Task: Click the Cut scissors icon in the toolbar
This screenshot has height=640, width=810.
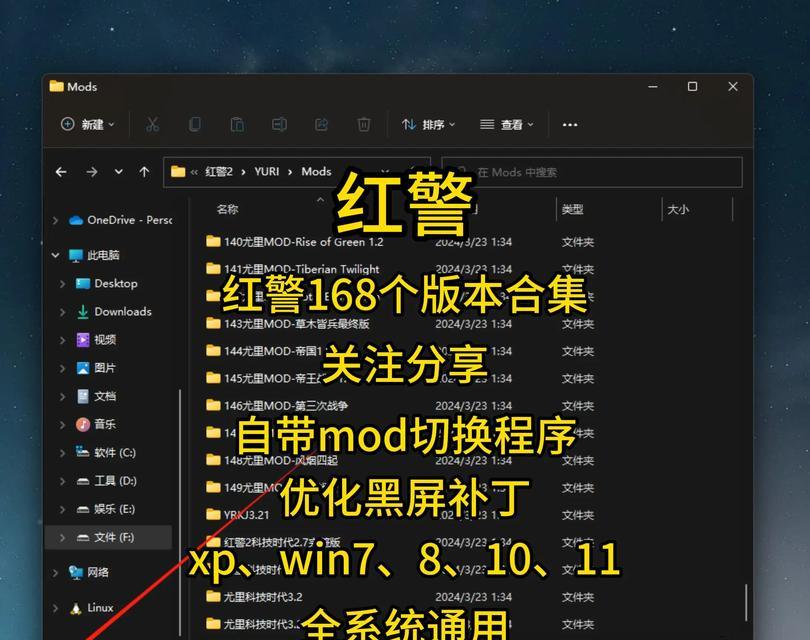Action: click(x=152, y=124)
